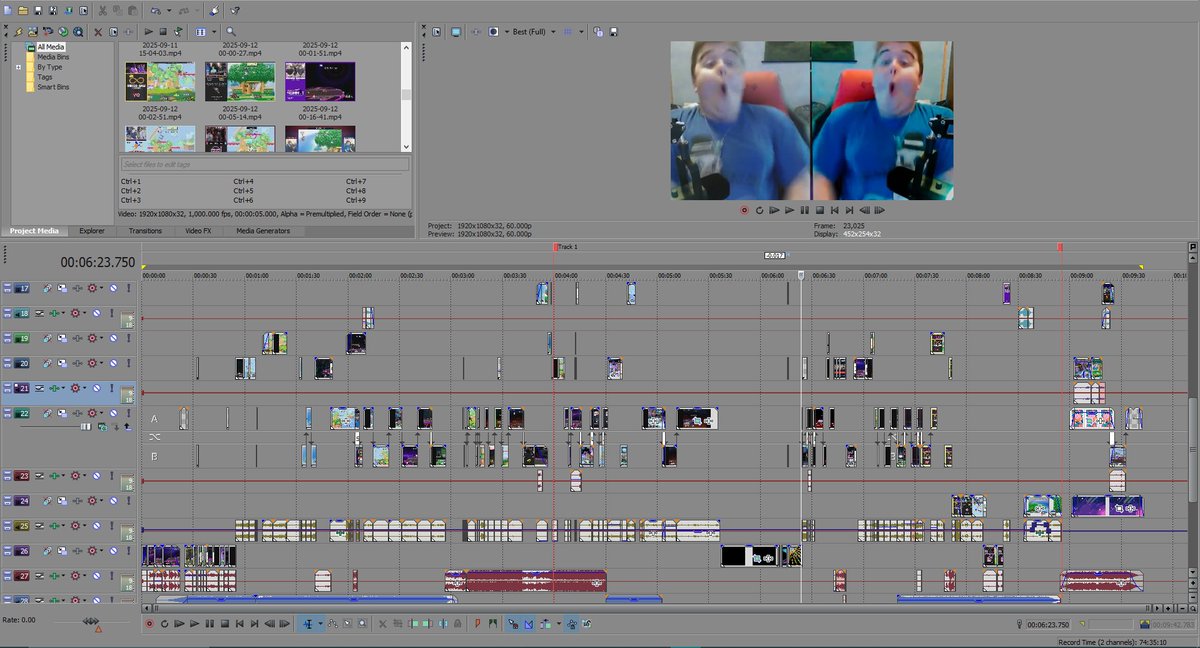Remove selected media with the red X

98,32
